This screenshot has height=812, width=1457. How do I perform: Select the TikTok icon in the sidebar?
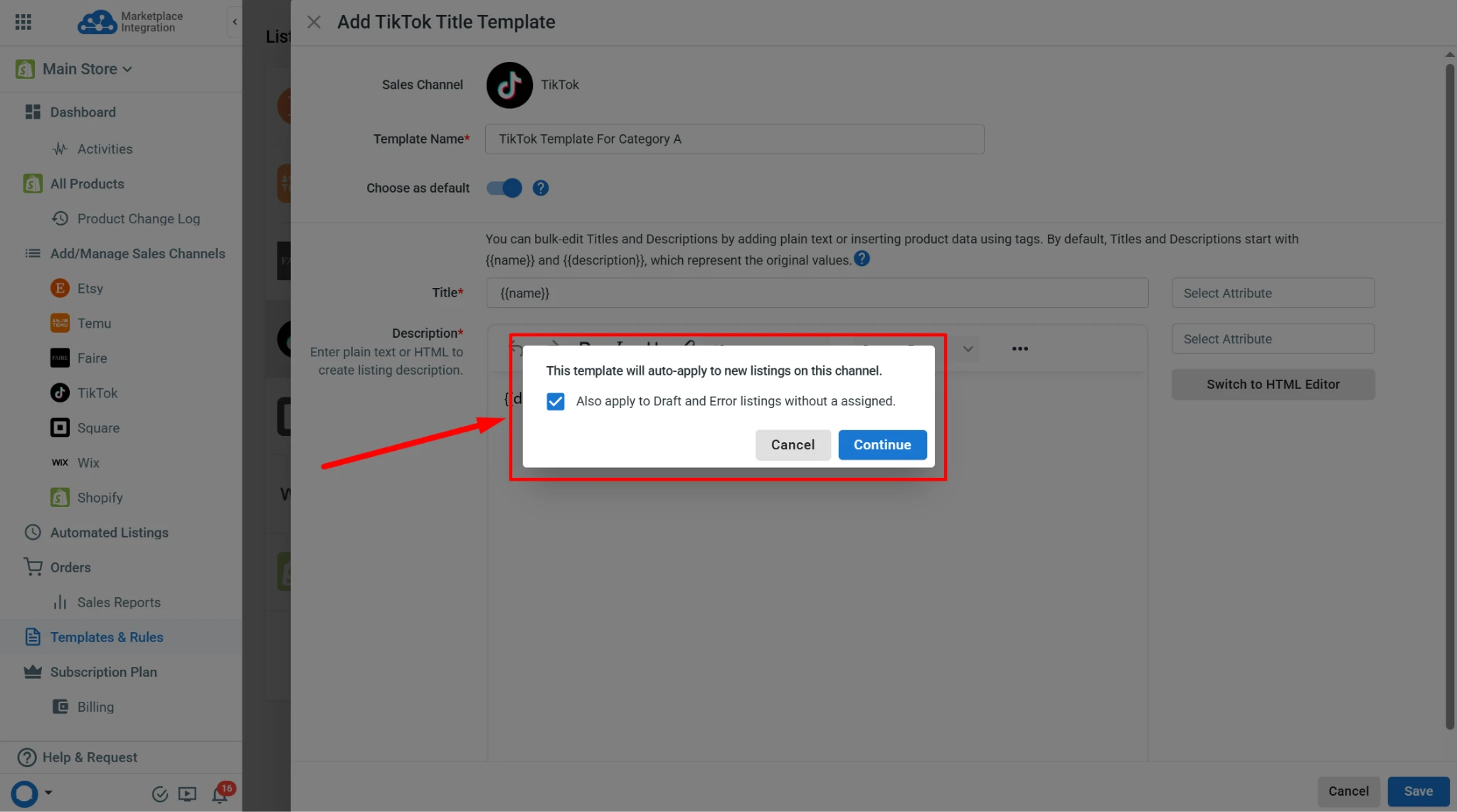(60, 392)
